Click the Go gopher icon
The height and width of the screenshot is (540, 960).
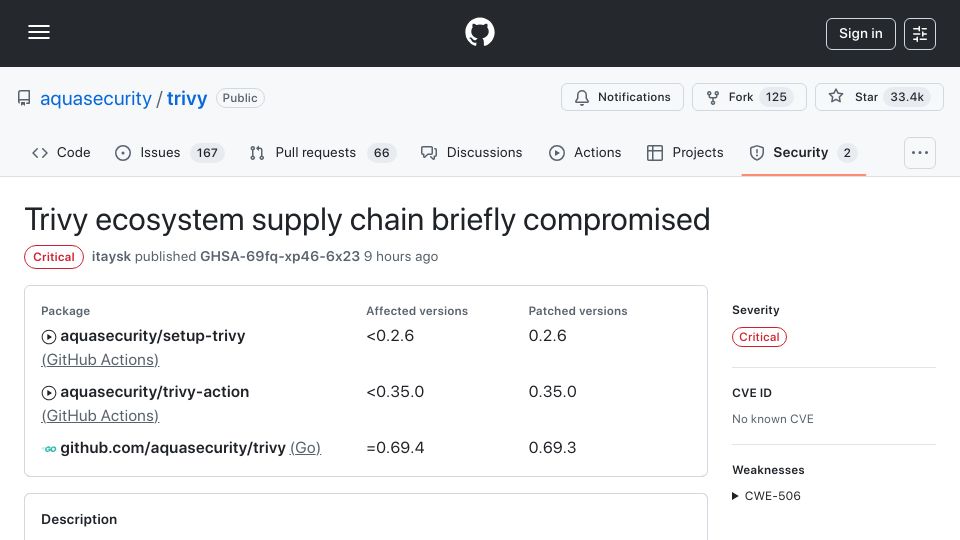point(49,449)
